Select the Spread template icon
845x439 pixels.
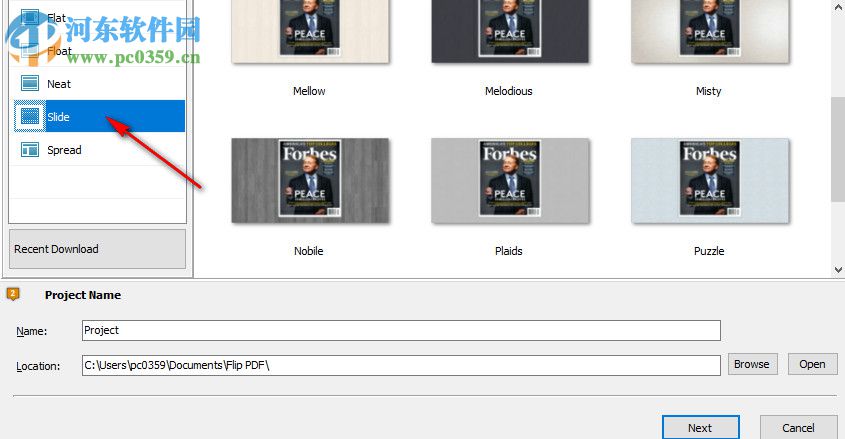click(x=30, y=149)
